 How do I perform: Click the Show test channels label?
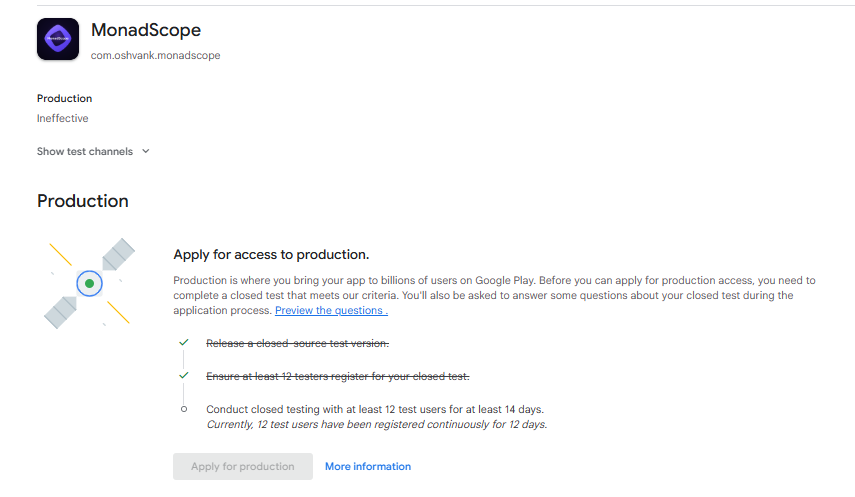[85, 152]
